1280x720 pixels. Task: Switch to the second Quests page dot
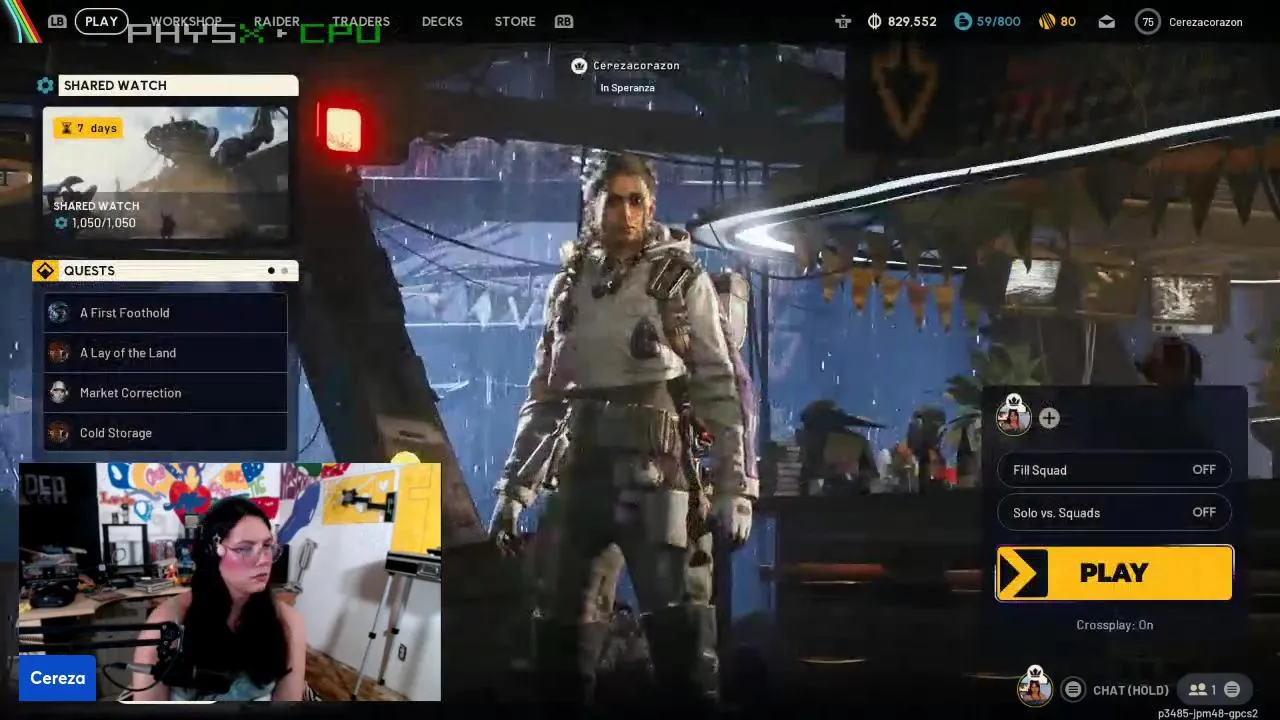pyautogui.click(x=285, y=271)
